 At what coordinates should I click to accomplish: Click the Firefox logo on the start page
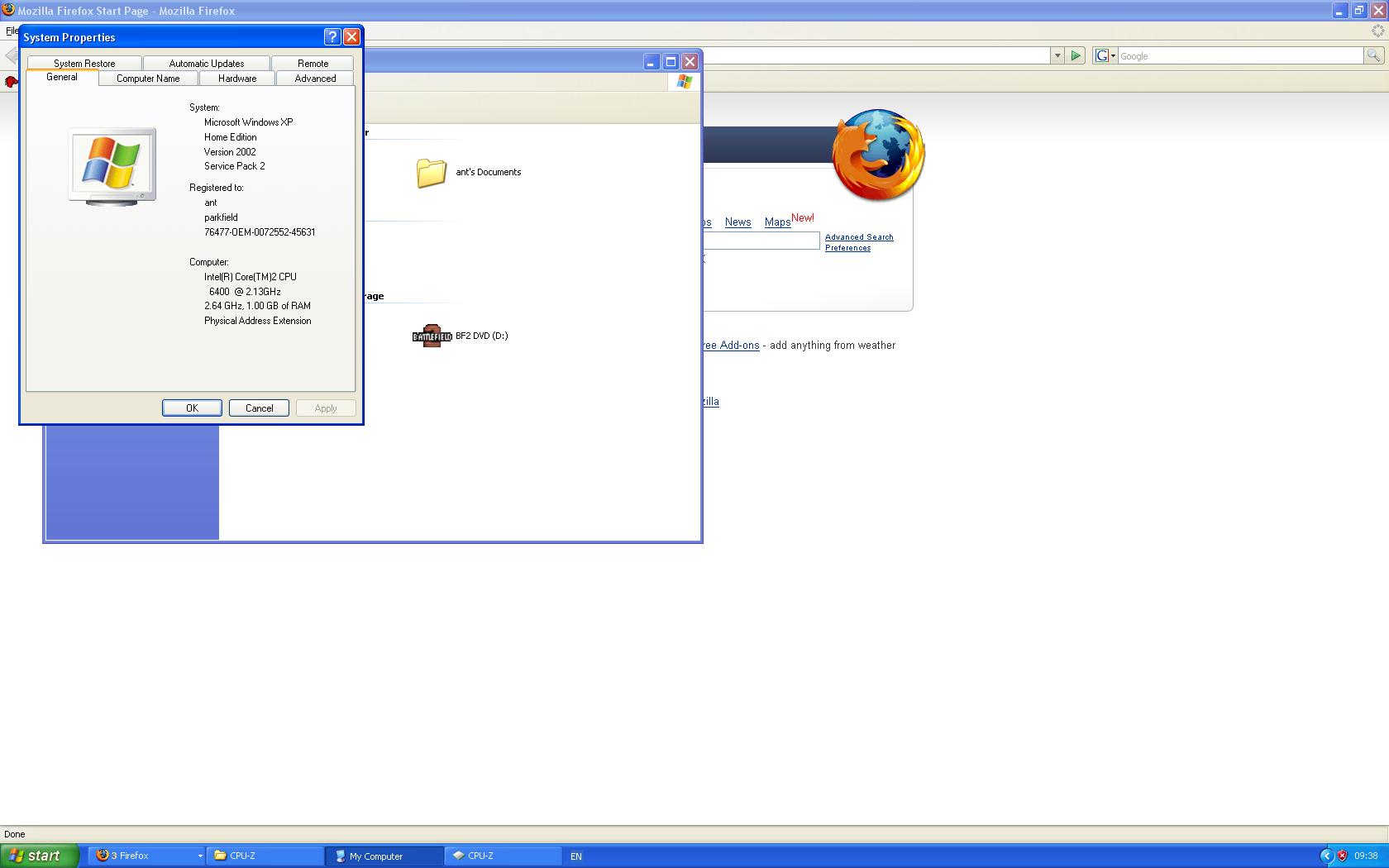pos(878,155)
